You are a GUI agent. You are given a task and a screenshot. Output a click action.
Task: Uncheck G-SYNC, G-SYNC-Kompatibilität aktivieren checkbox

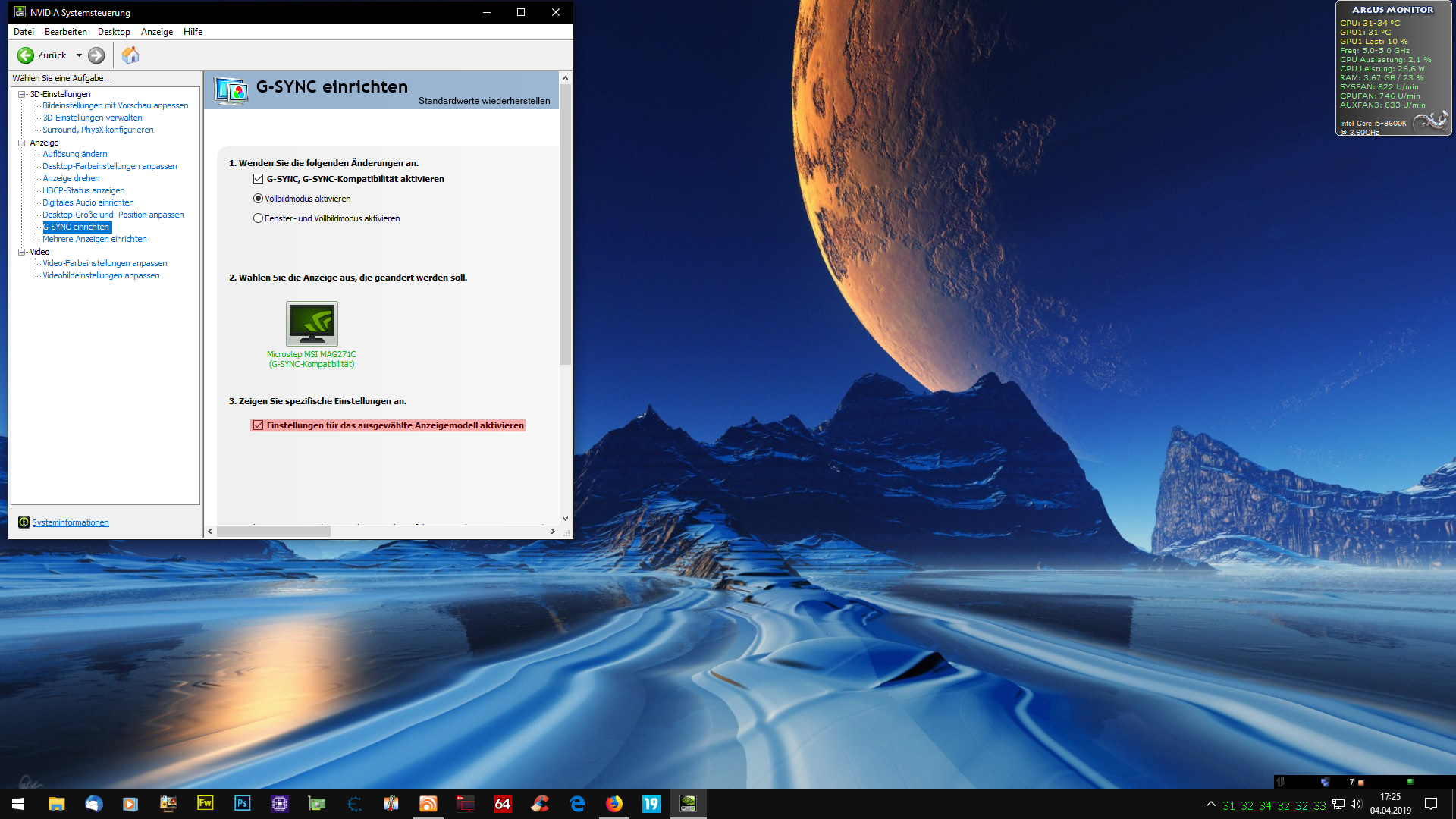pos(259,179)
